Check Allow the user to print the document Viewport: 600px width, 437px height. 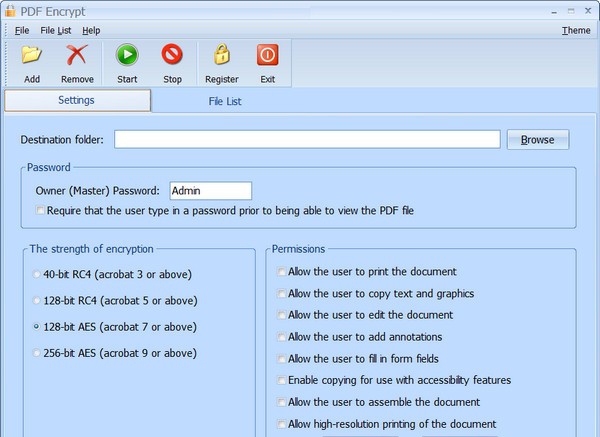(281, 272)
